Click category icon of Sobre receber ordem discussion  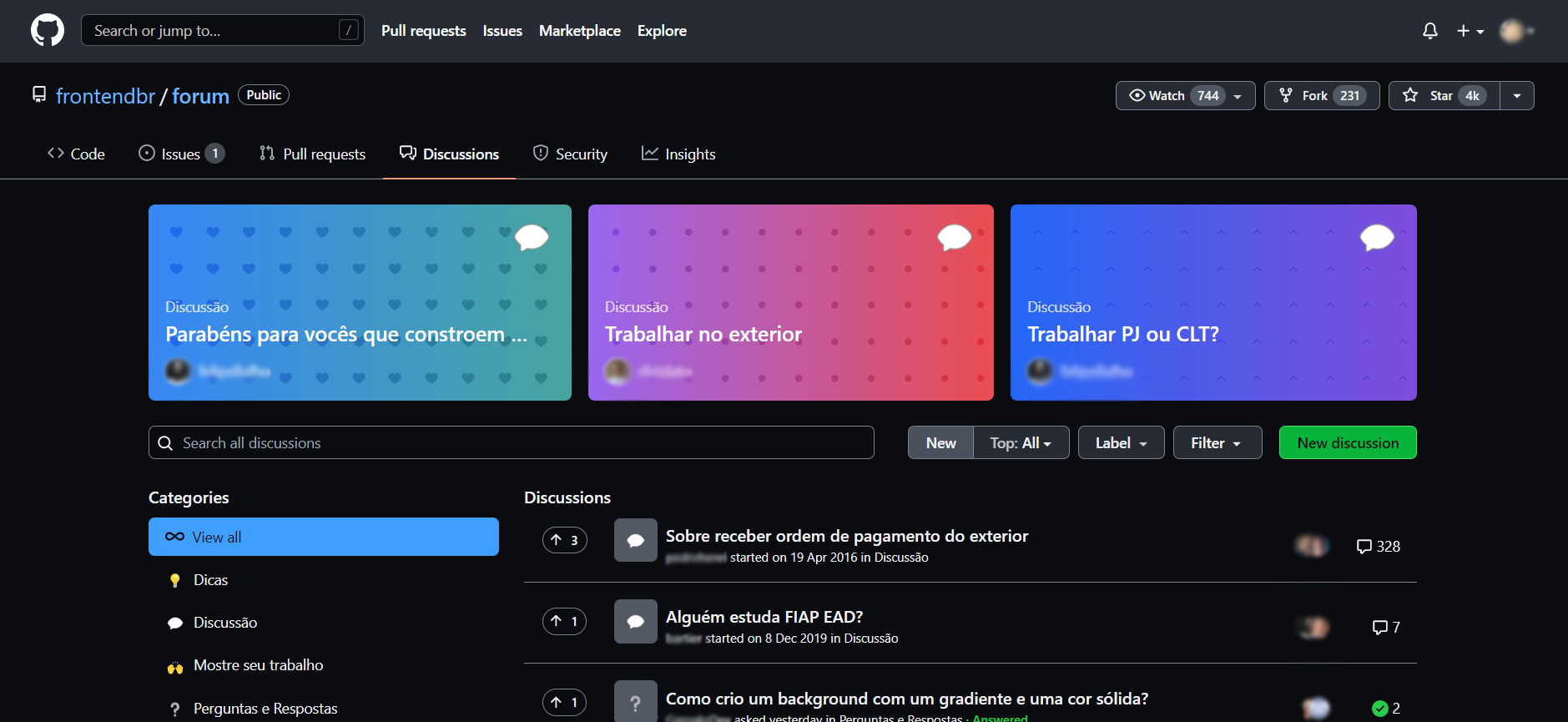pyautogui.click(x=636, y=540)
